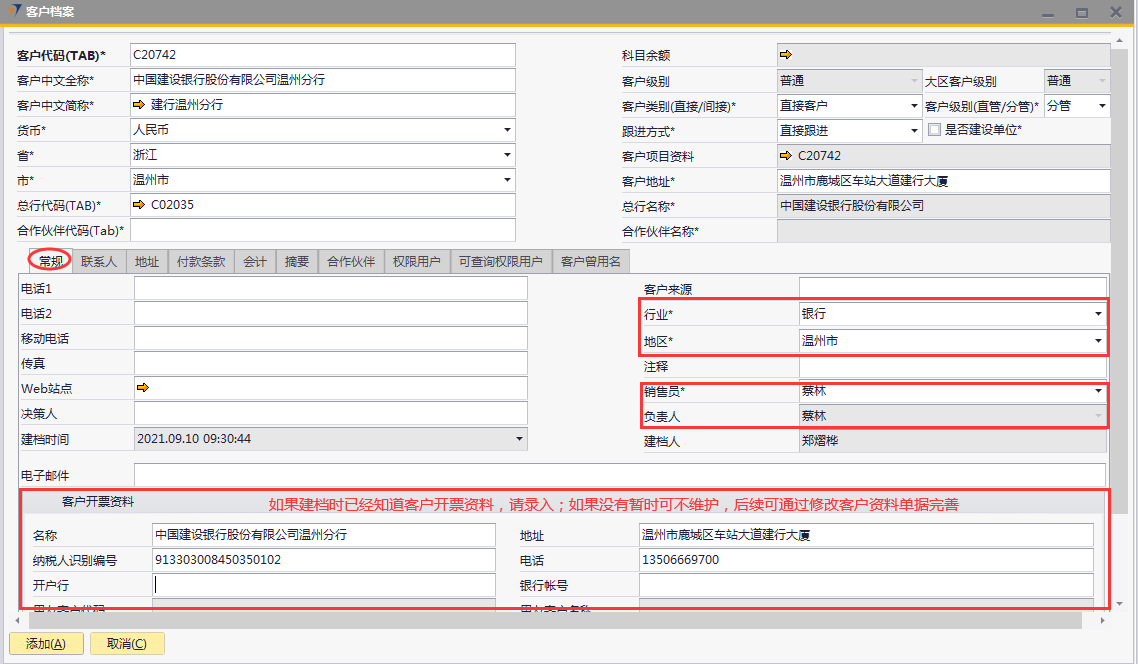This screenshot has width=1138, height=664.
Task: Click the arrow icon beside 建行温州分行
Action: (139, 105)
